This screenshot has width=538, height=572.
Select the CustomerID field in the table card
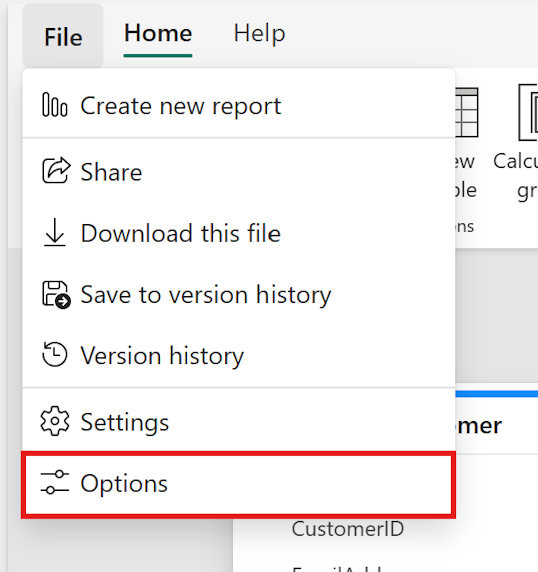pos(348,529)
